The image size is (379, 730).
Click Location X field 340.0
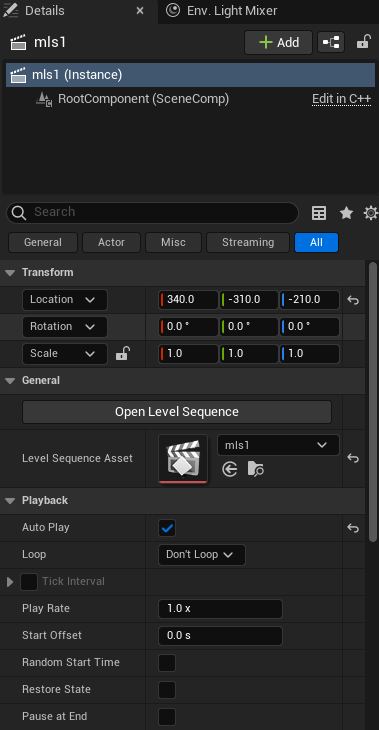pos(189,300)
